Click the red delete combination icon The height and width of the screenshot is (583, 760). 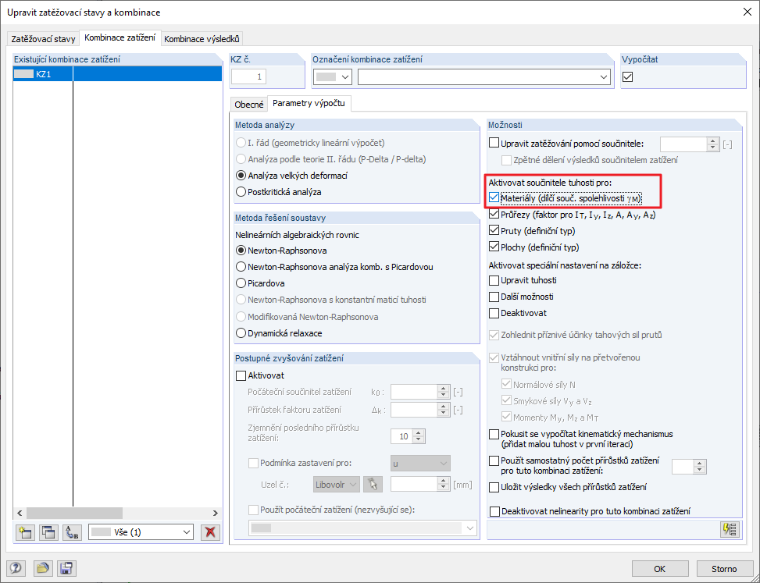[x=210, y=532]
